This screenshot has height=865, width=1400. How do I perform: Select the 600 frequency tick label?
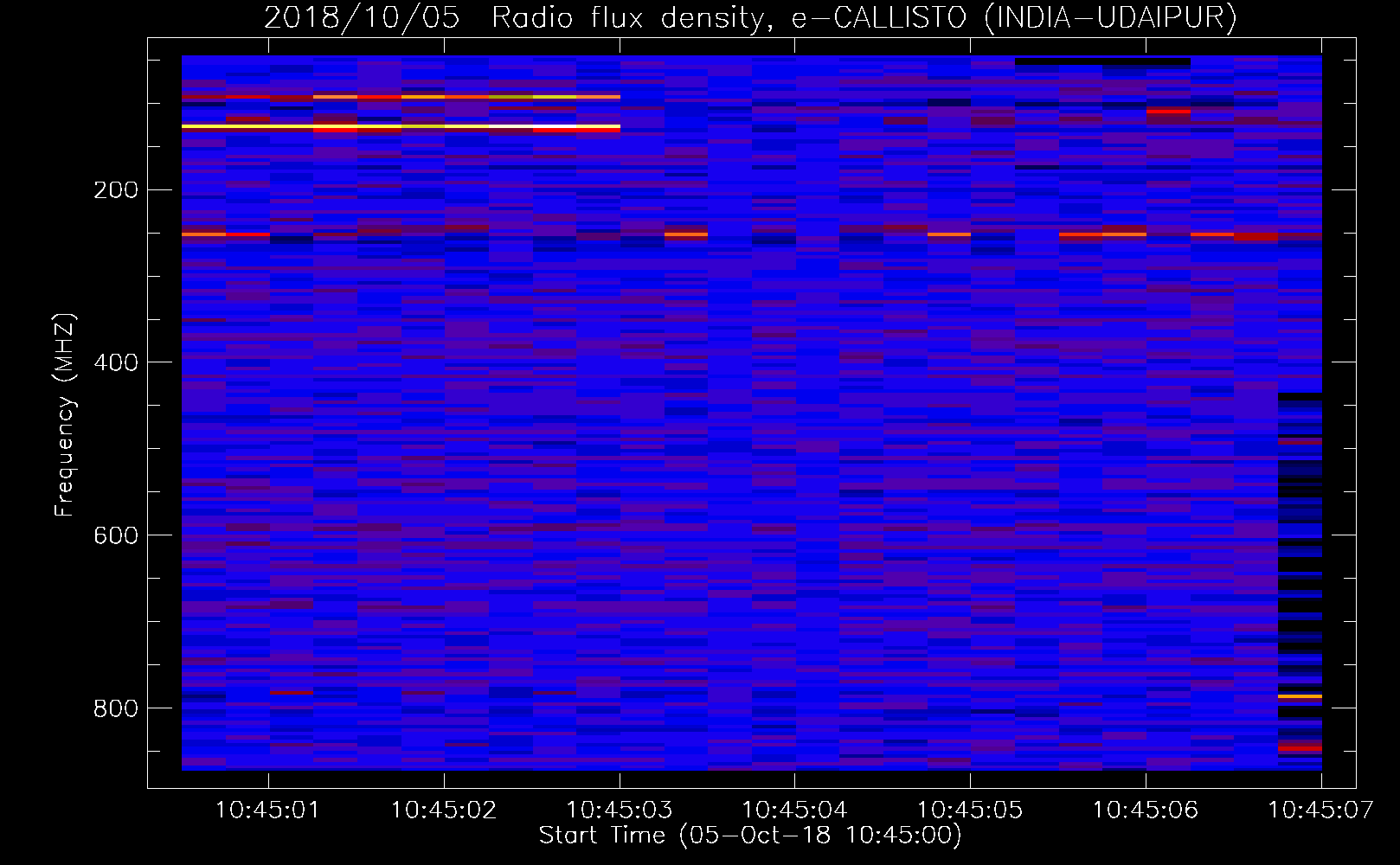tap(116, 535)
